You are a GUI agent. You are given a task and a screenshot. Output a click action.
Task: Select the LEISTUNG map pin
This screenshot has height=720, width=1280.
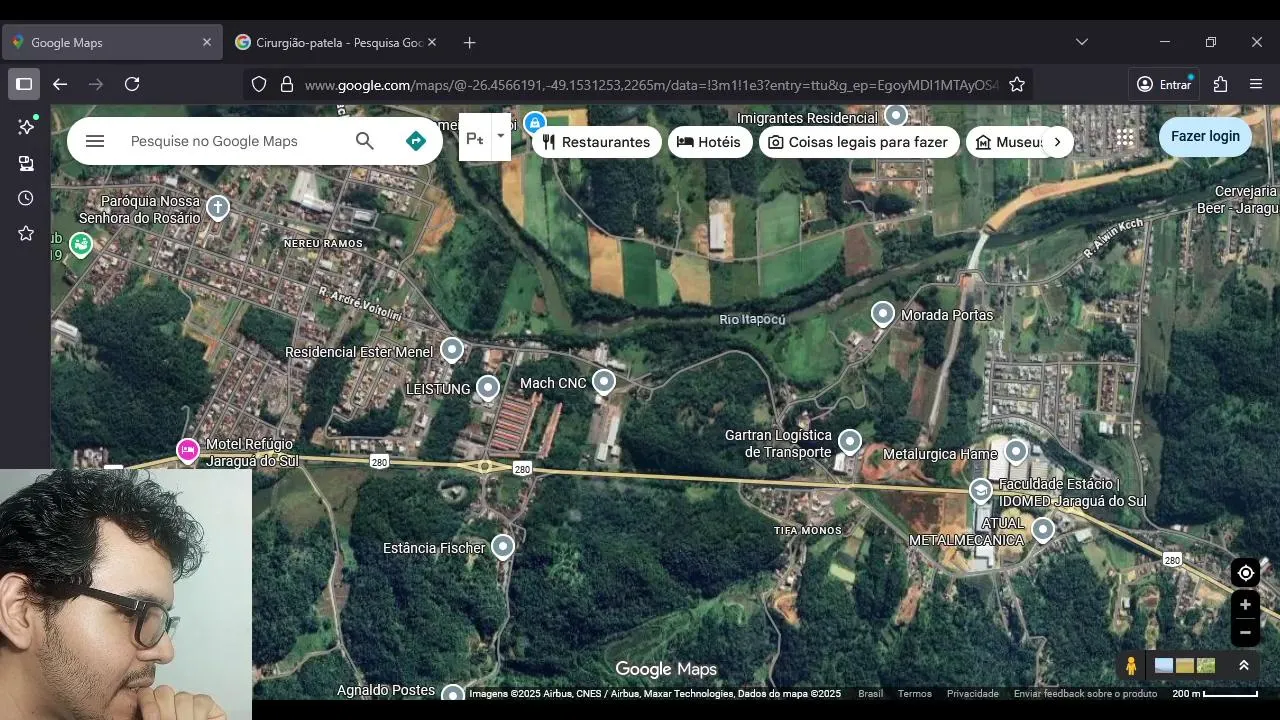tap(488, 387)
